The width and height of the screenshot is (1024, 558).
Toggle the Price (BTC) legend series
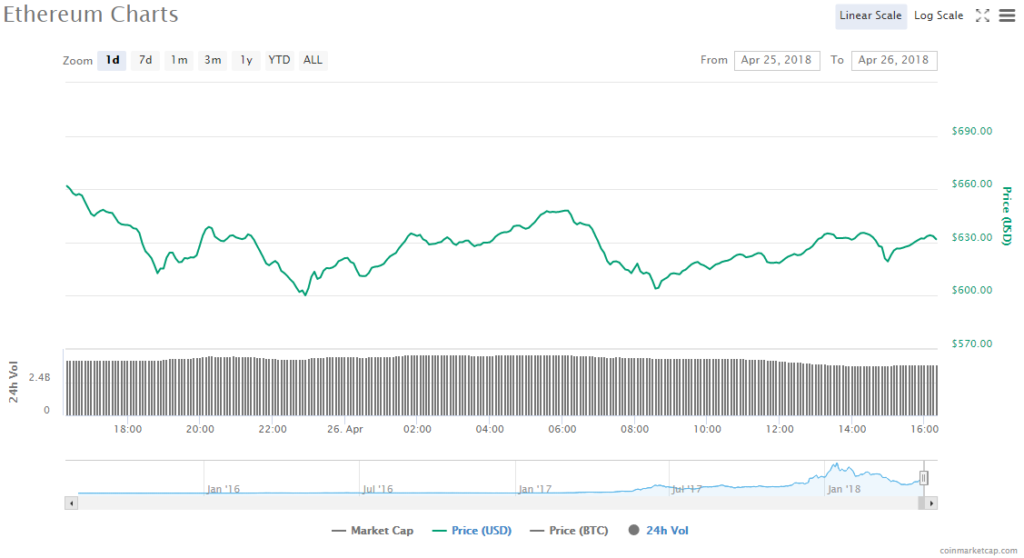click(569, 531)
